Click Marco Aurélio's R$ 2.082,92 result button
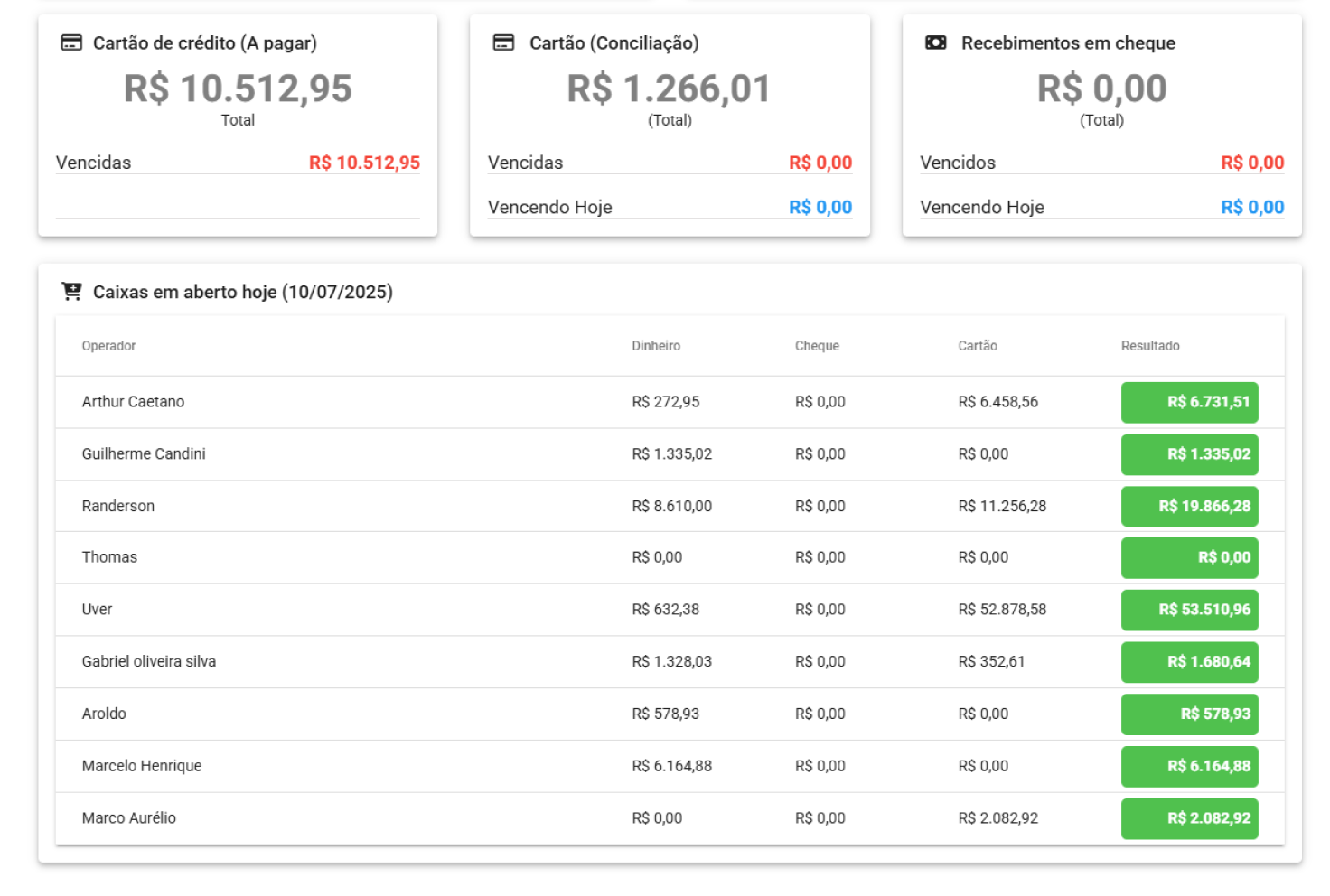This screenshot has width=1330, height=896. (x=1189, y=818)
